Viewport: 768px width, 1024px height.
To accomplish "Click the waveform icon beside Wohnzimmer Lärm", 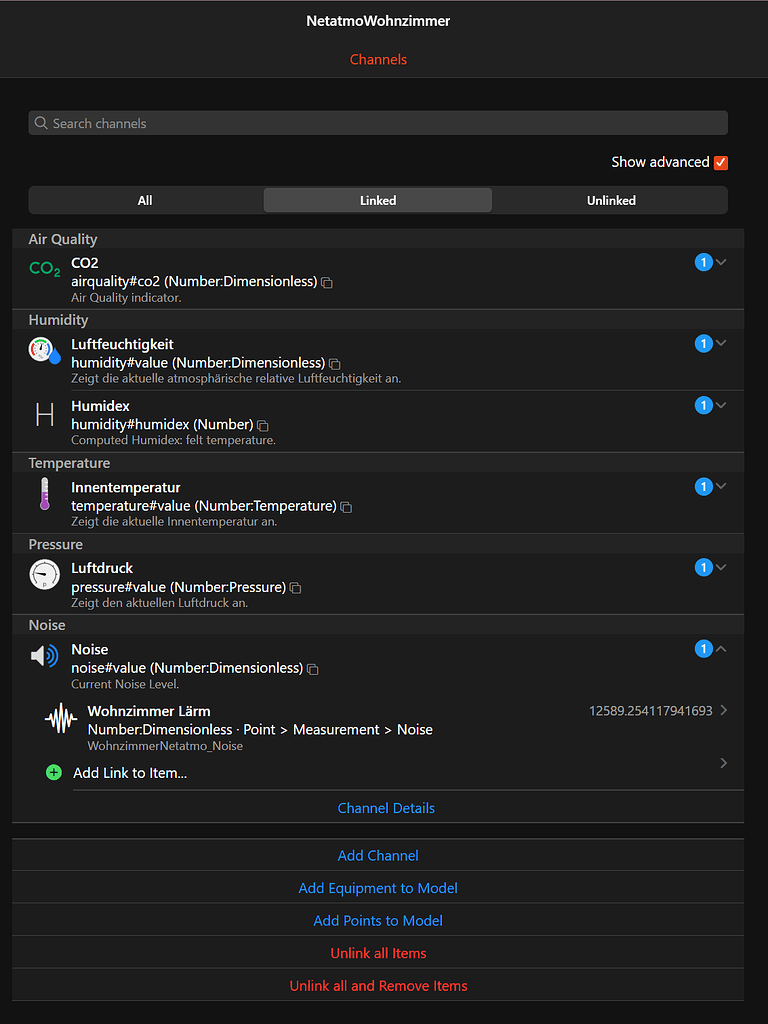I will 60,718.
